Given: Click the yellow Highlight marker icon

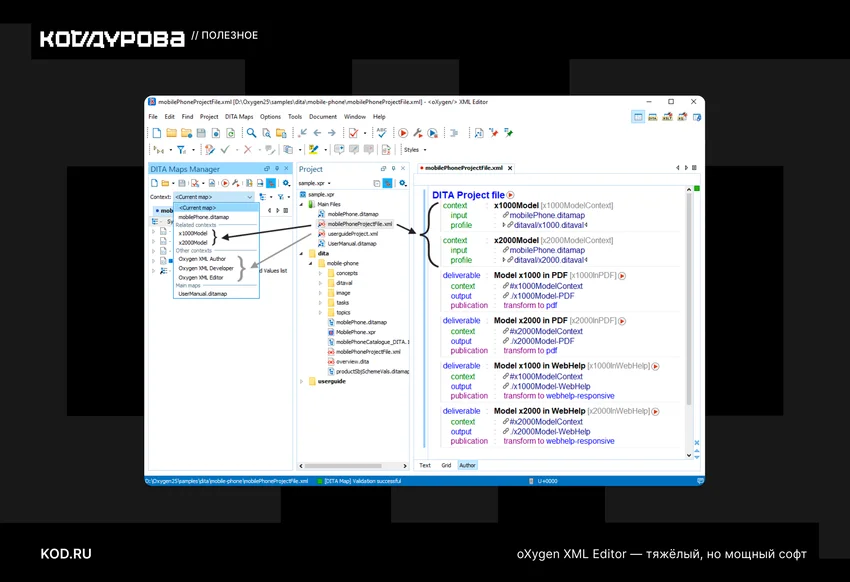Looking at the screenshot, I should click(313, 150).
